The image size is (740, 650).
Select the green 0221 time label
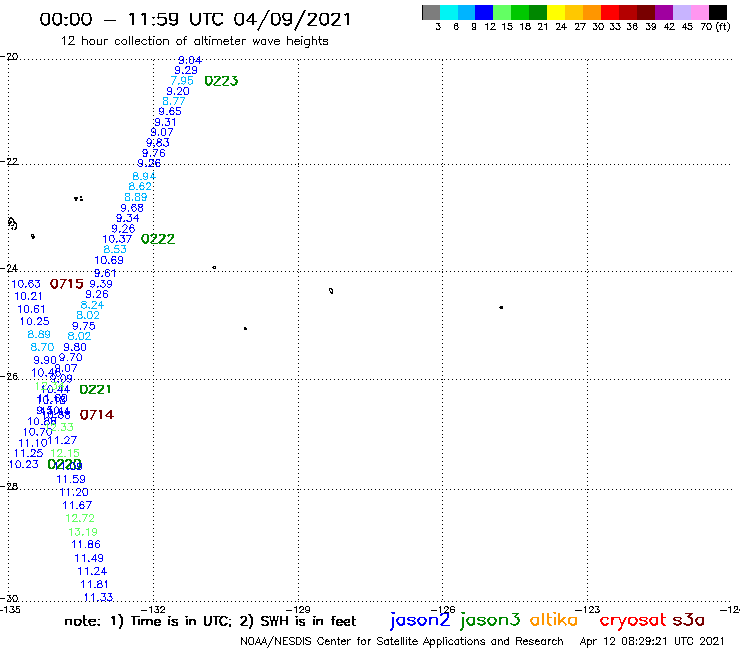[95, 389]
